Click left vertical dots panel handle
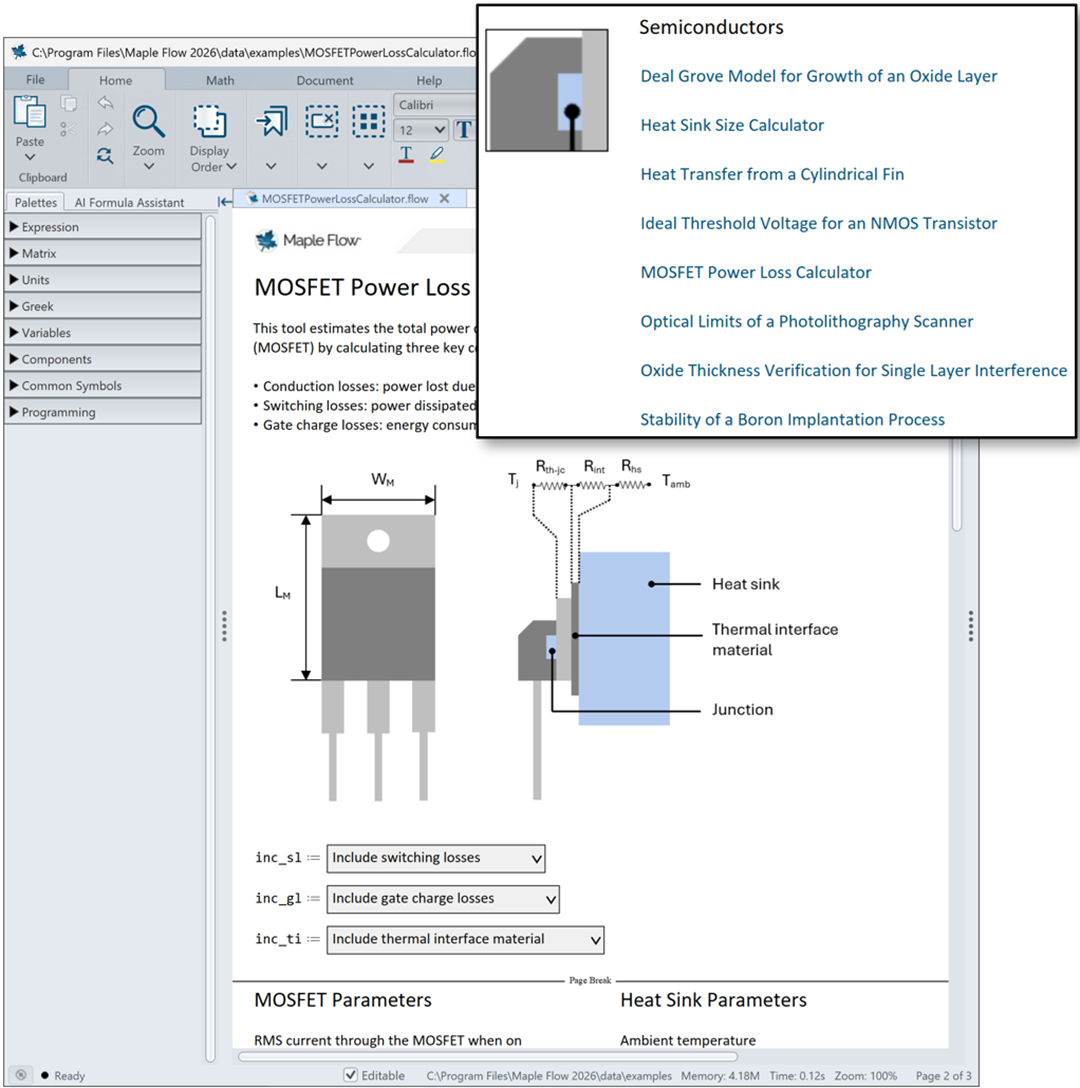The image size is (1080, 1088). point(224,626)
